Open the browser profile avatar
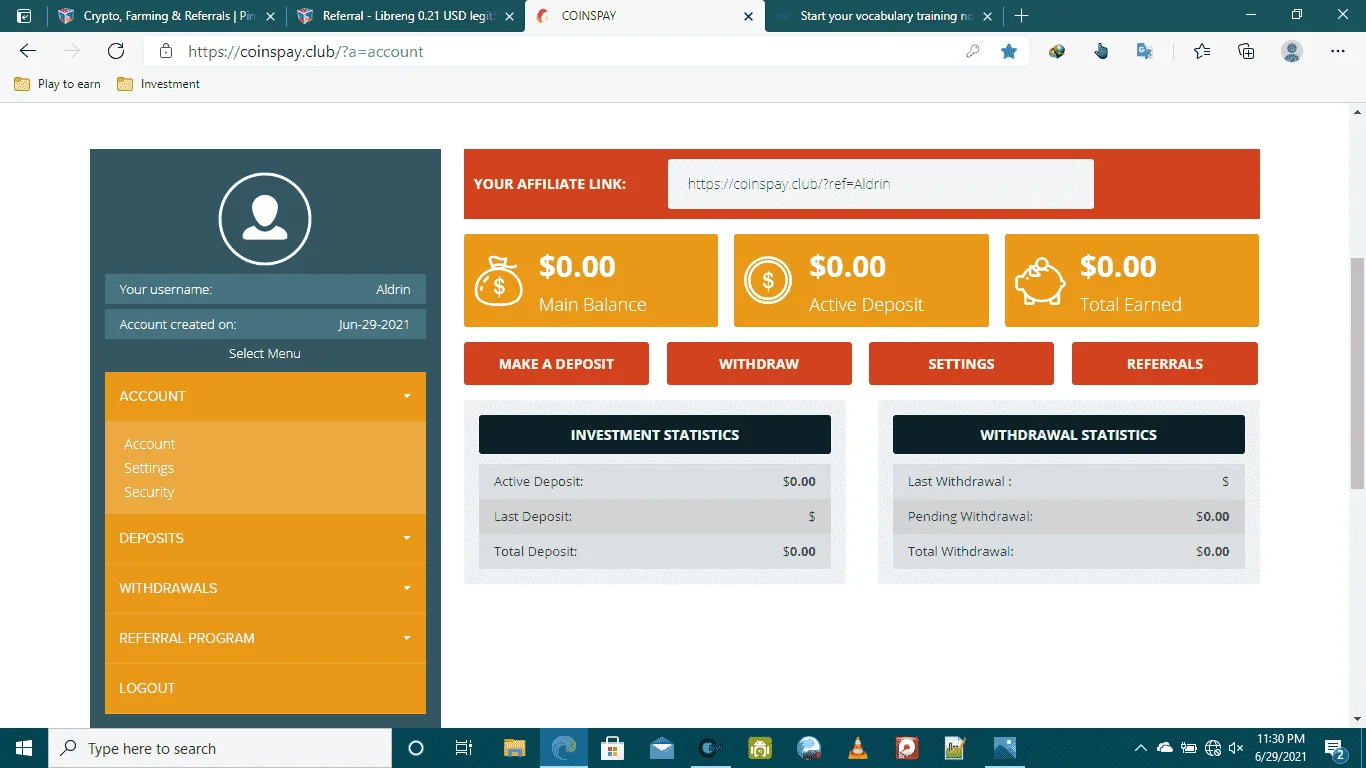Image resolution: width=1366 pixels, height=768 pixels. pyautogui.click(x=1292, y=51)
